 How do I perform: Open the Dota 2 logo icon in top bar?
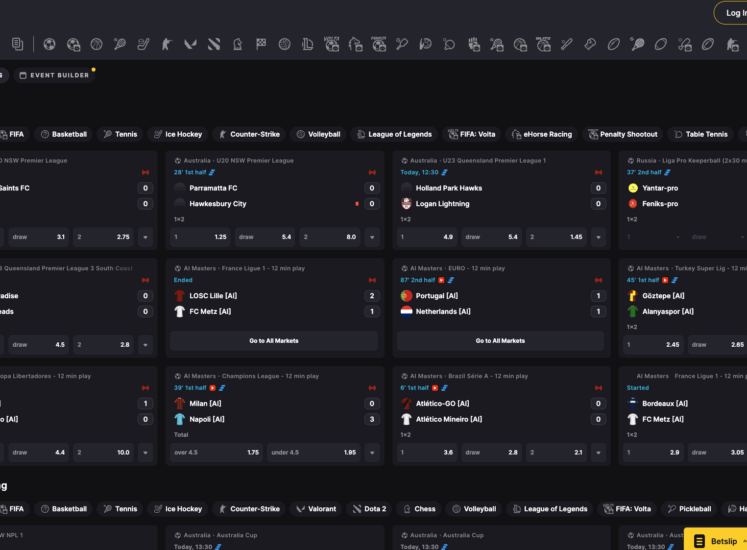point(214,44)
